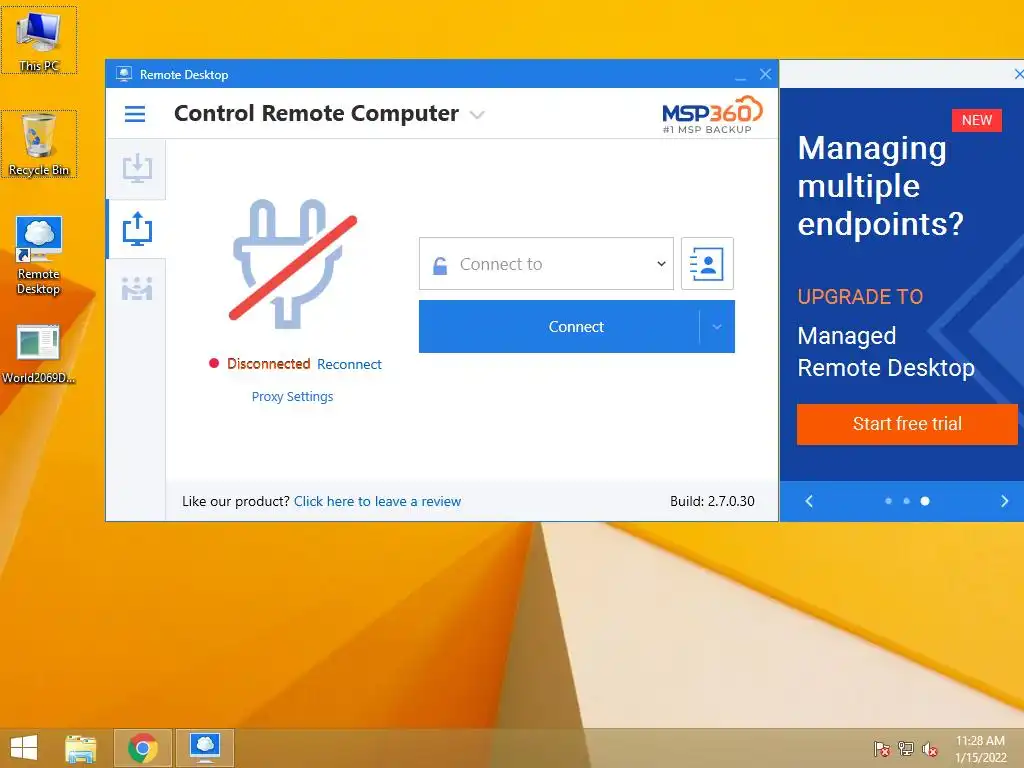This screenshot has height=768, width=1024.
Task: Select the third active carousel dot
Action: 925,501
